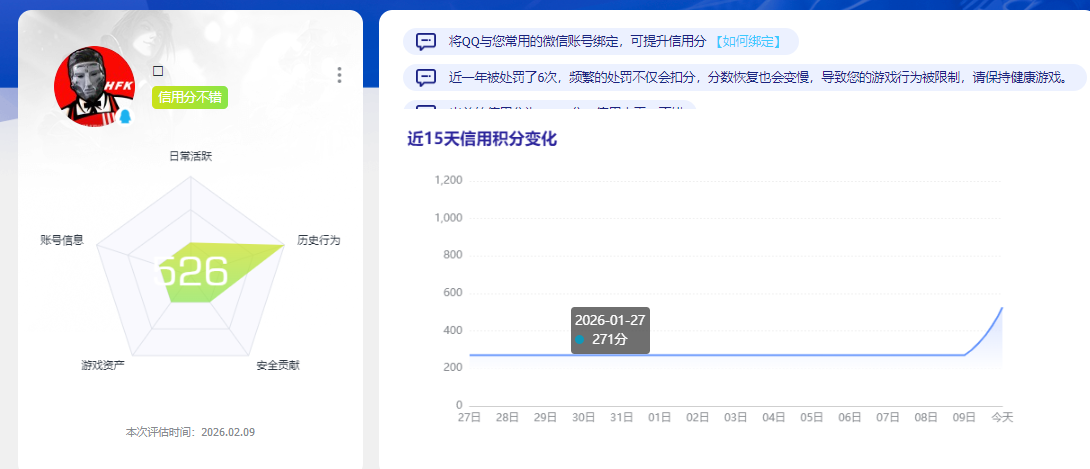1090x469 pixels.
Task: Click the 近15天信用积分变化 heading
Action: [x=482, y=139]
